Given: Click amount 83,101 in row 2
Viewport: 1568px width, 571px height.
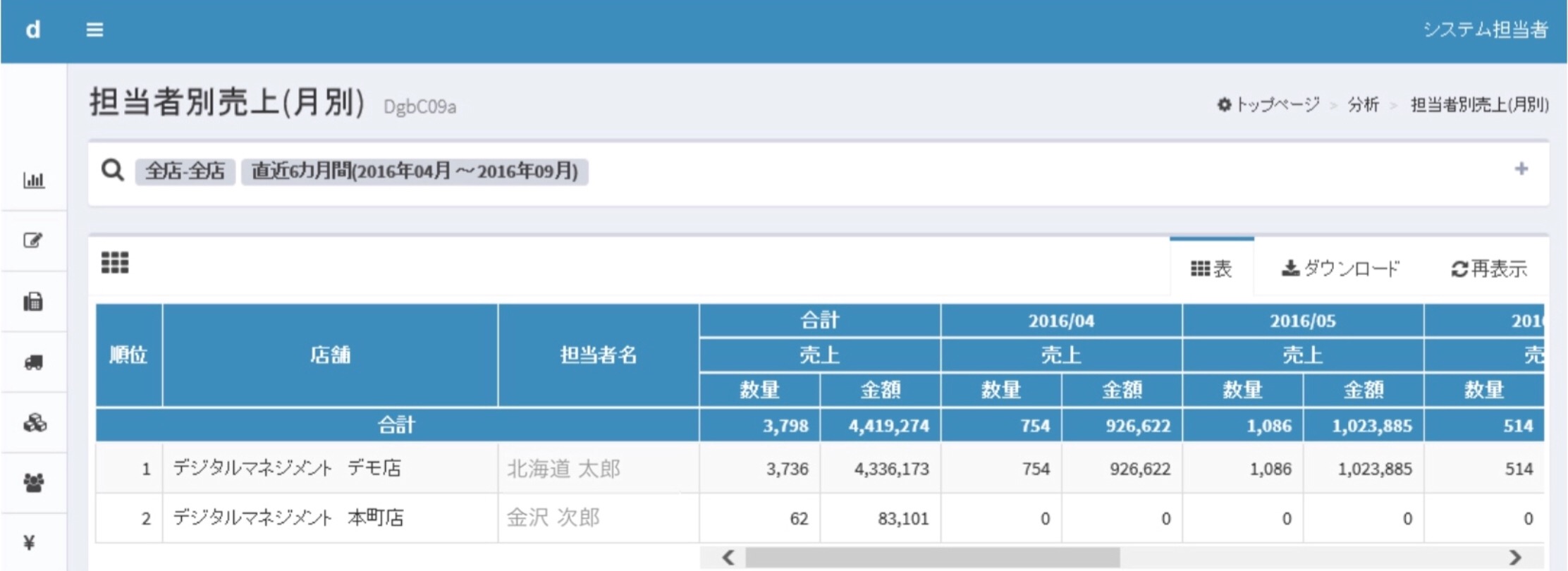Looking at the screenshot, I should pos(880,519).
